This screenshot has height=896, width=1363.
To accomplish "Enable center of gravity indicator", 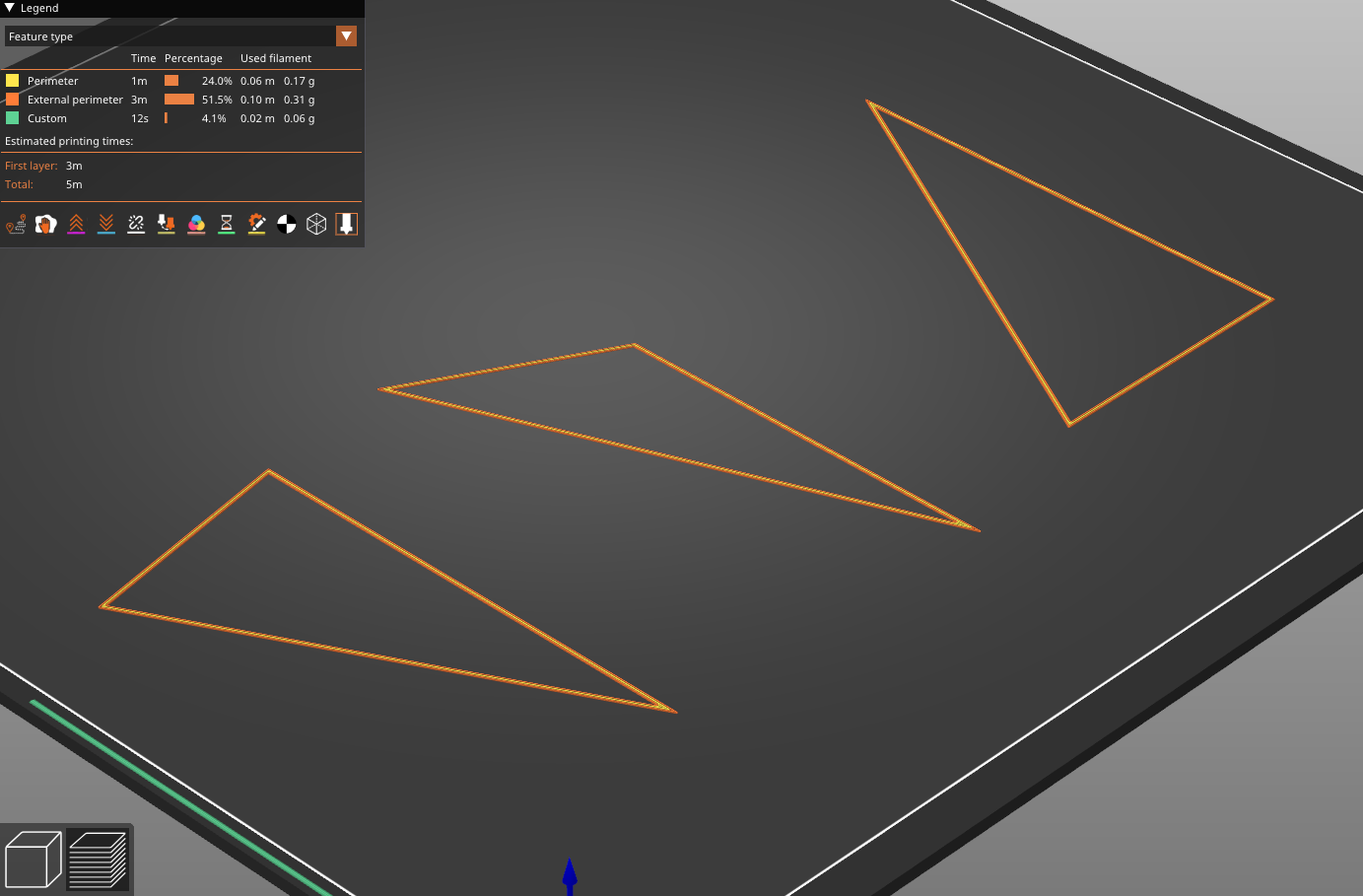I will click(x=286, y=224).
